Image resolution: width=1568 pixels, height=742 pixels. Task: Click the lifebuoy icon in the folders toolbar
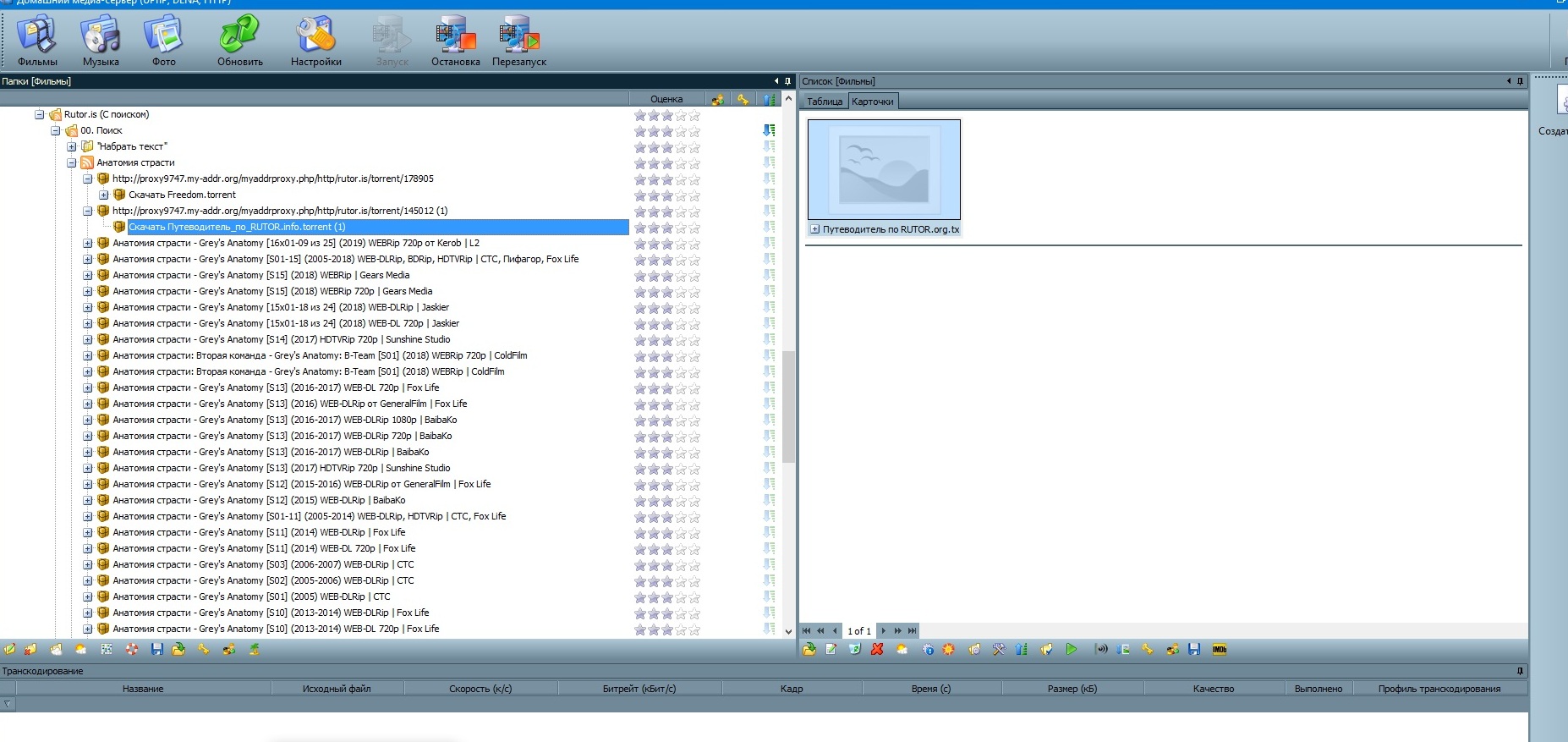[132, 650]
